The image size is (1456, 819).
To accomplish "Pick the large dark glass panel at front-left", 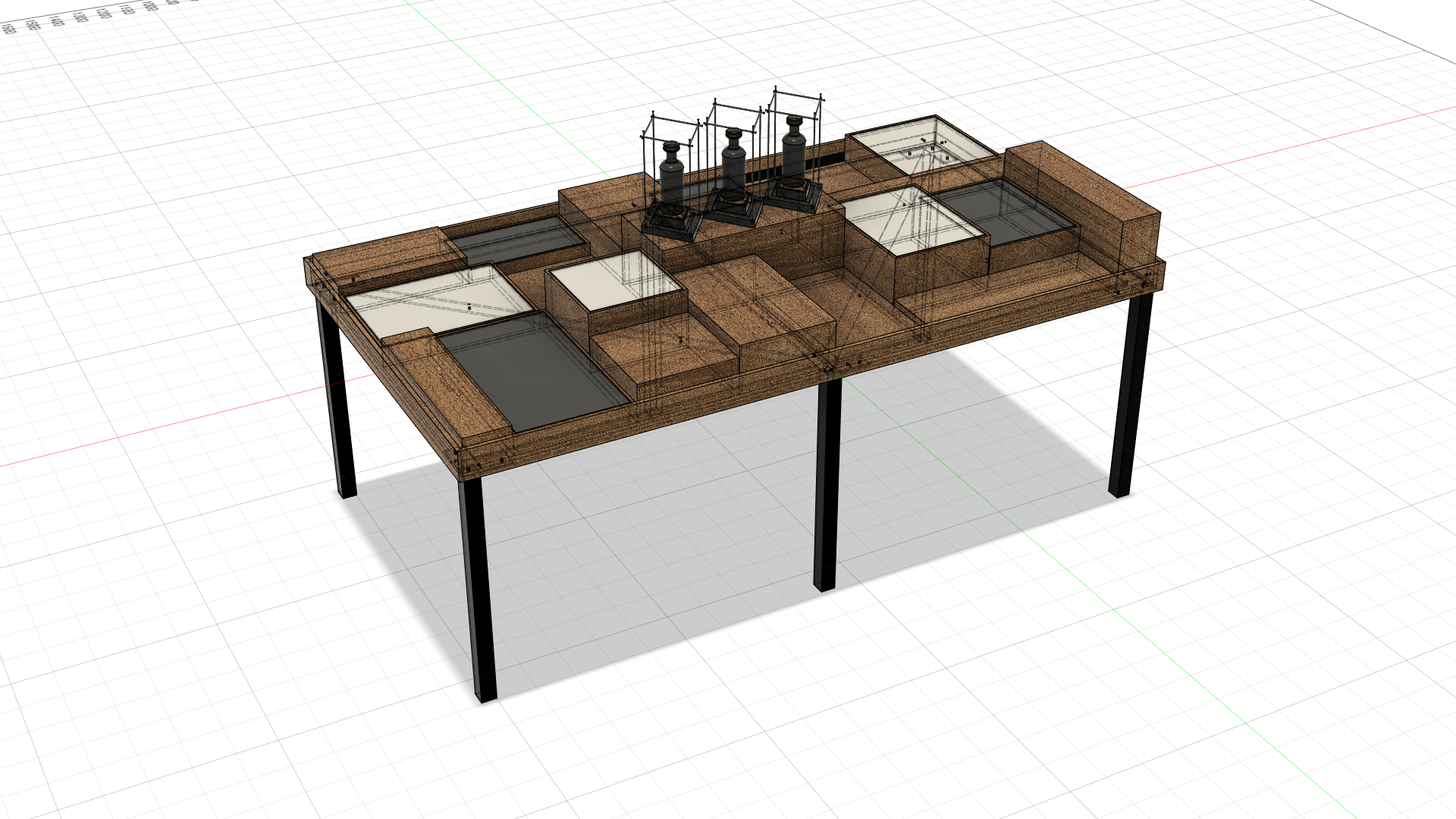I will click(x=532, y=370).
